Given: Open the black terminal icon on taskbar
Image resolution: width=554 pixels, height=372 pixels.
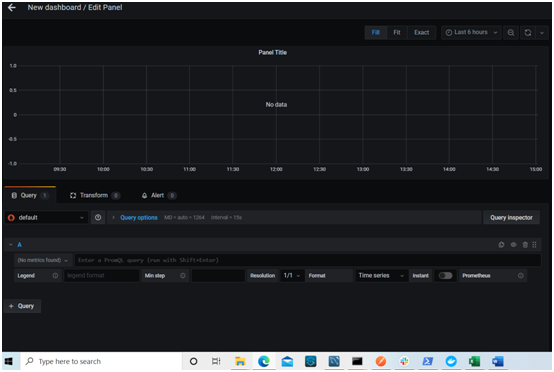Looking at the screenshot, I should click(357, 361).
